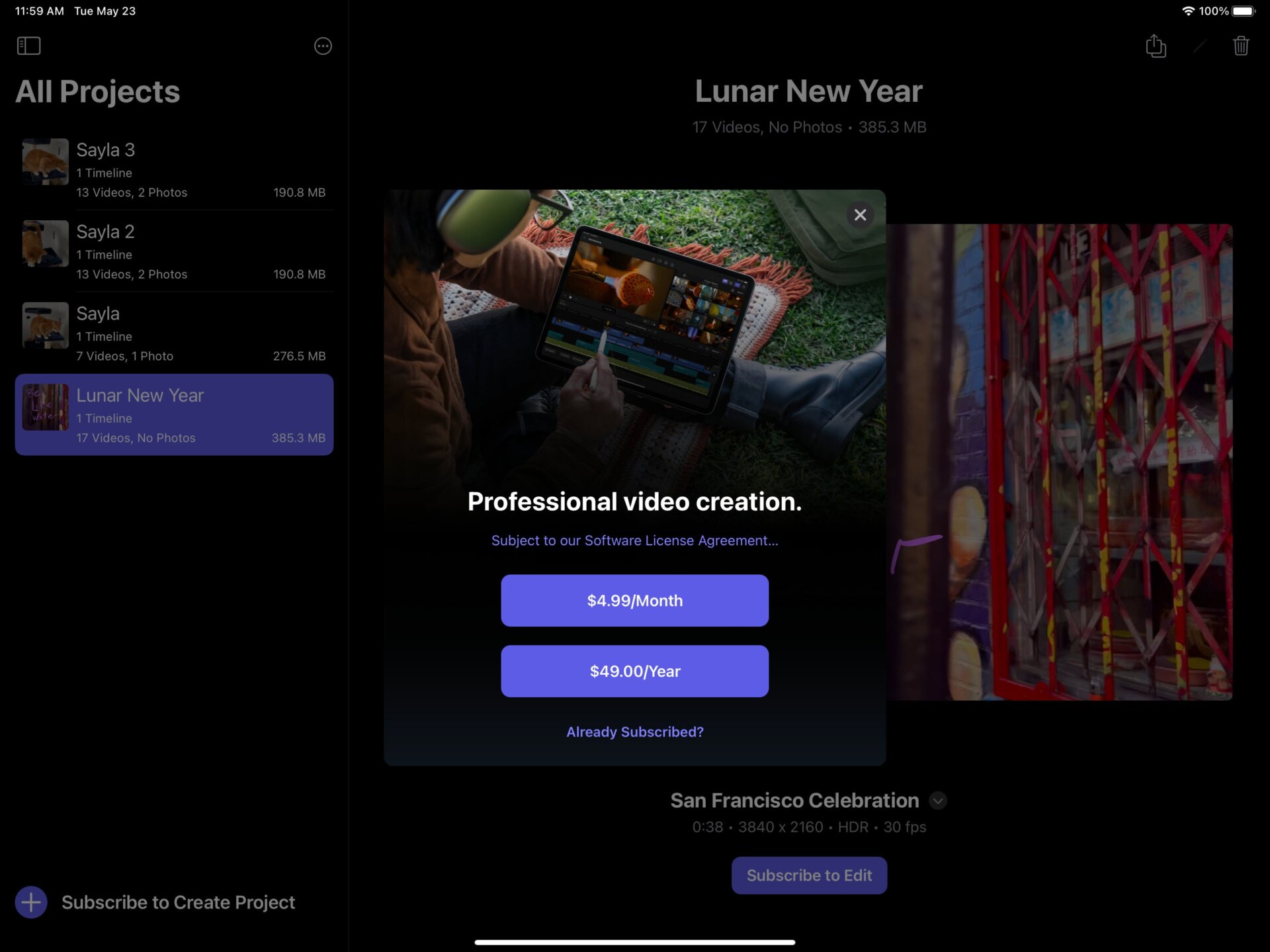Click the Already Subscribed? link
The height and width of the screenshot is (952, 1270).
[634, 732]
